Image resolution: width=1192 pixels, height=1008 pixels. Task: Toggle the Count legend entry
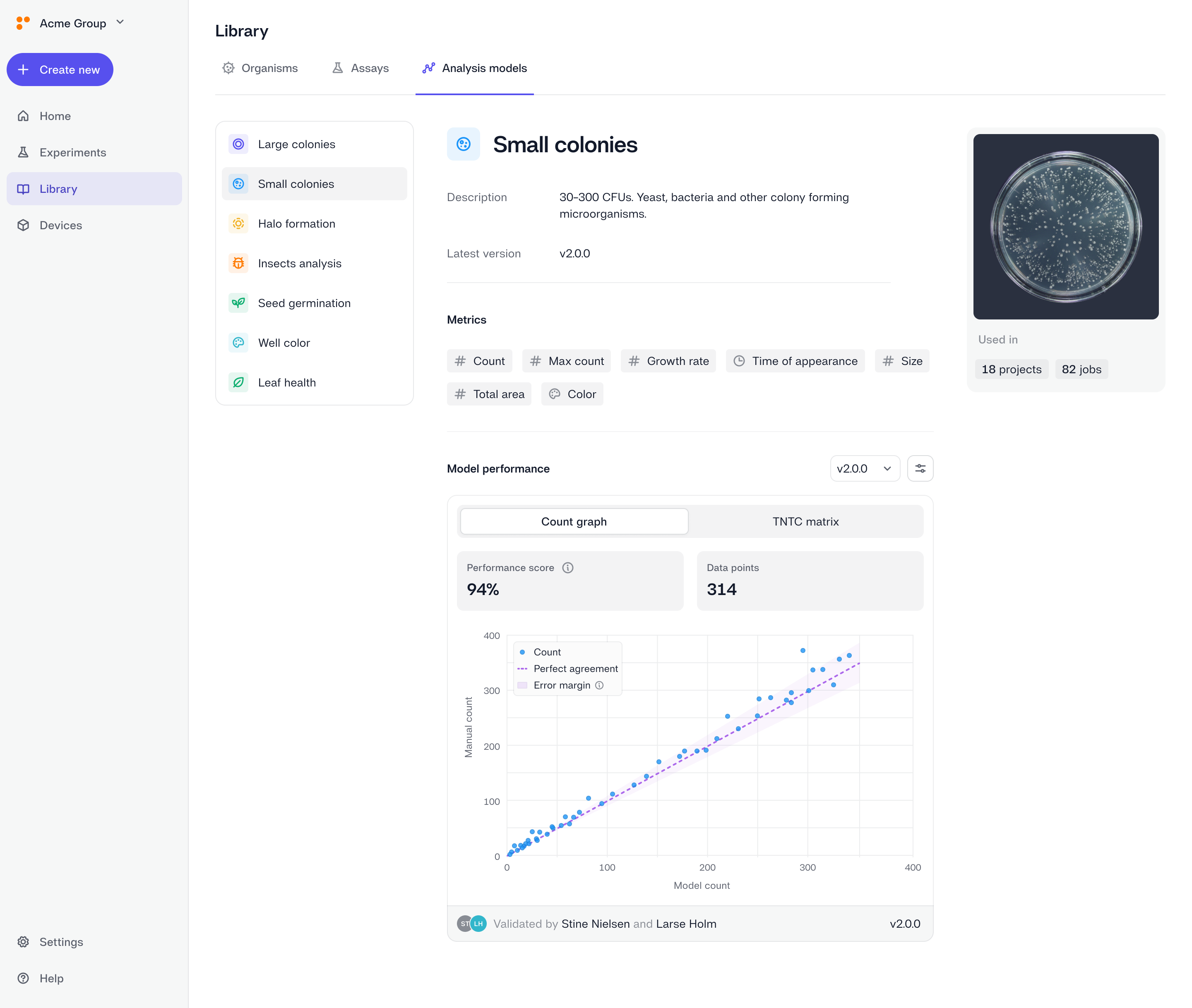point(539,652)
